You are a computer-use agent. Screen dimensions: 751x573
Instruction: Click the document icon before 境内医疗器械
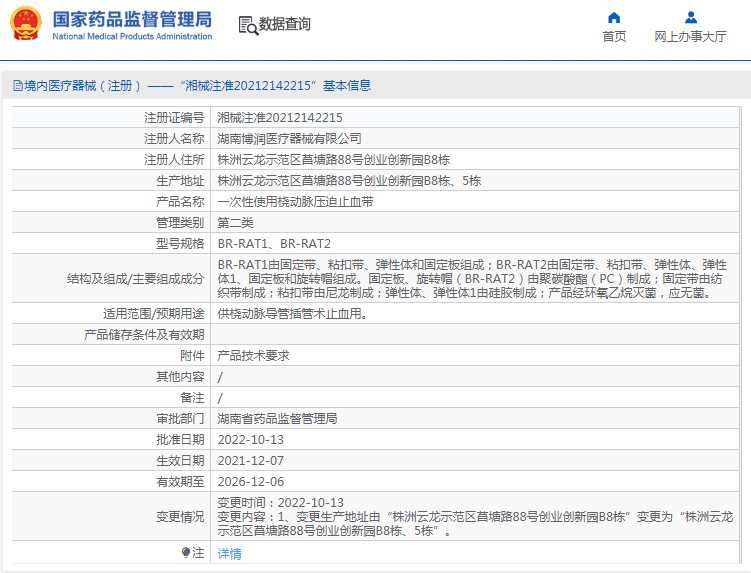(x=17, y=86)
